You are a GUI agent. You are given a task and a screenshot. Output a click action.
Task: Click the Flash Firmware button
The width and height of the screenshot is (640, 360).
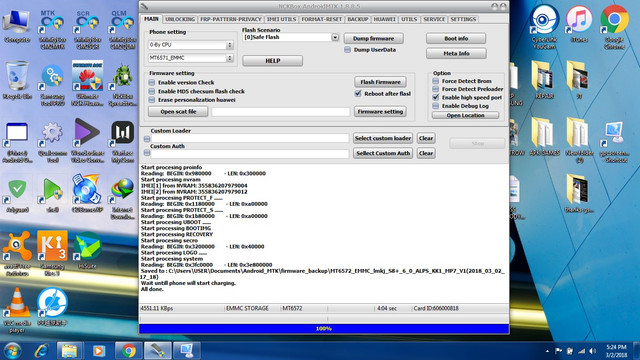point(380,82)
